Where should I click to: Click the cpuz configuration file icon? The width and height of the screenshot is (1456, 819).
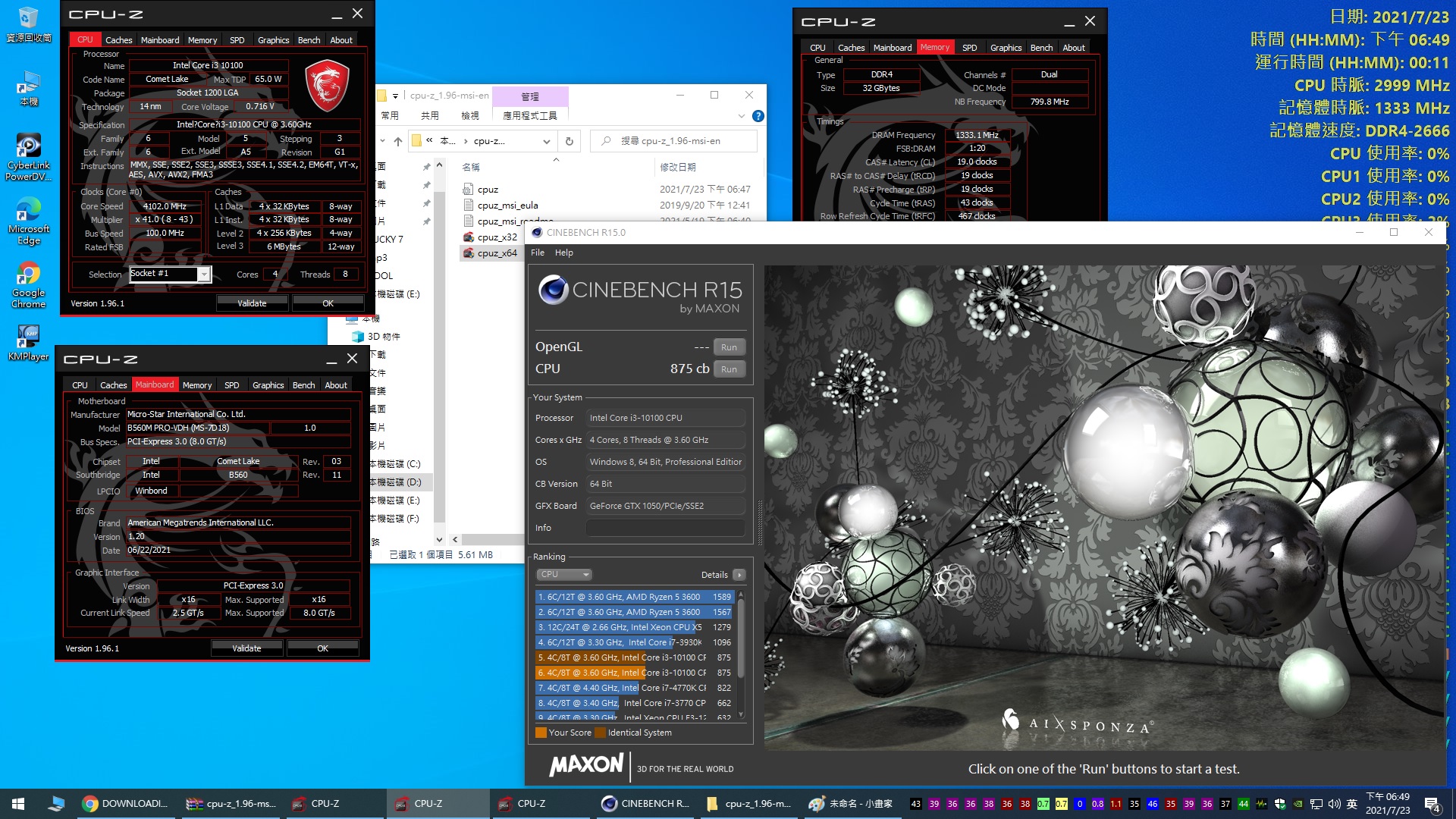pos(468,190)
